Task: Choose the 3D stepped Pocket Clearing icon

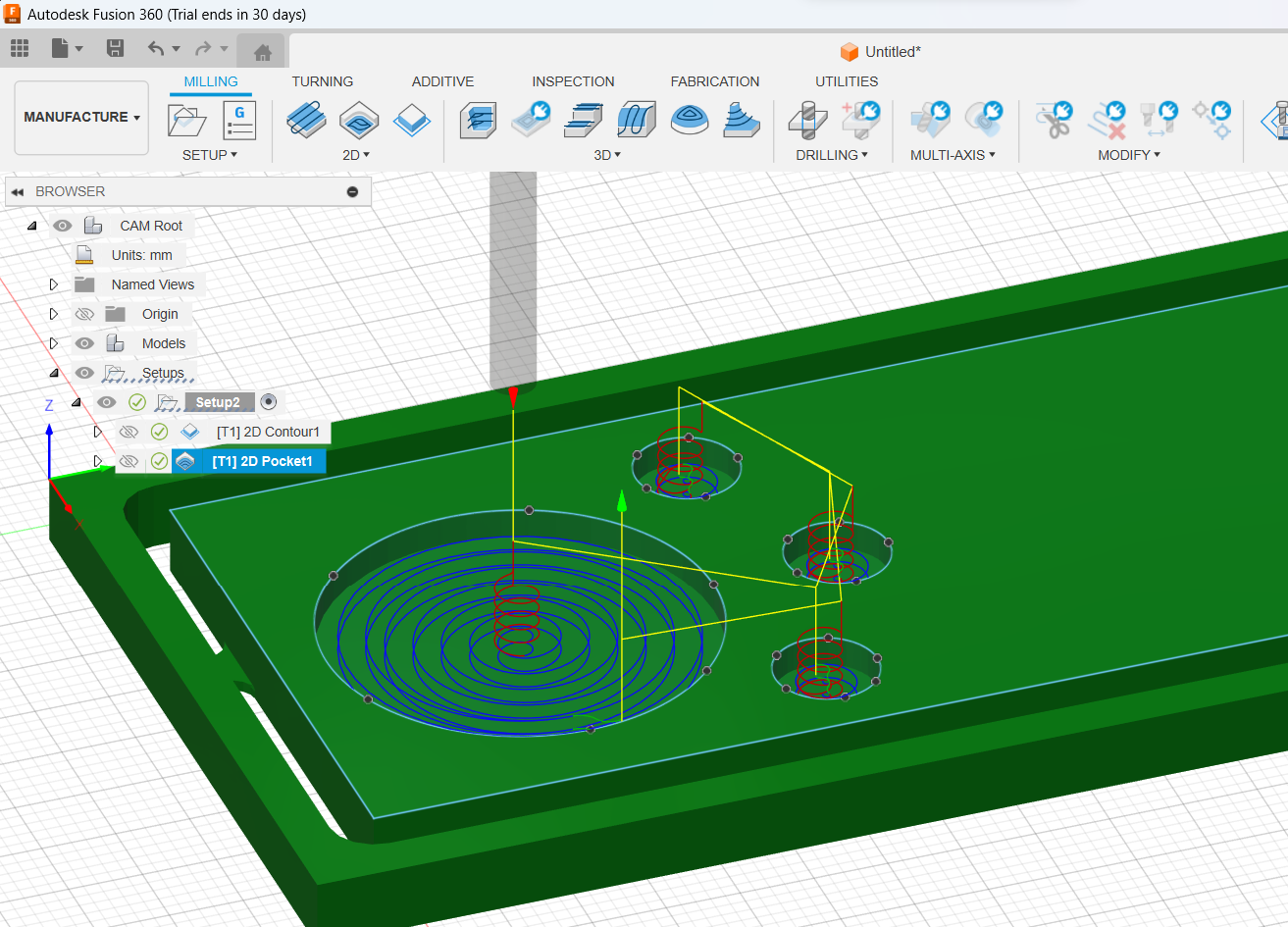Action: [584, 120]
